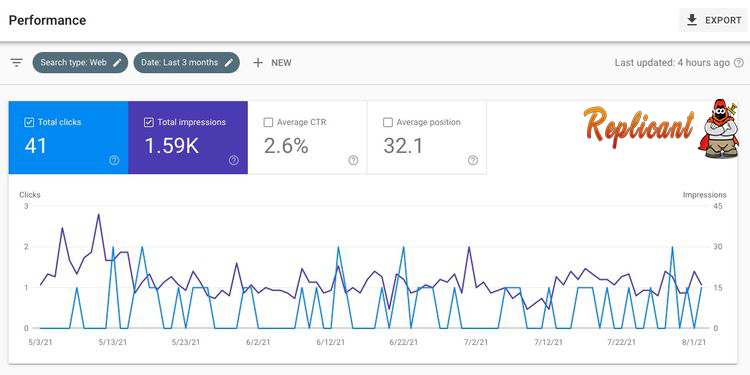Image resolution: width=750 pixels, height=375 pixels.
Task: Click the 6/12/21 date on chart axis
Action: click(331, 342)
